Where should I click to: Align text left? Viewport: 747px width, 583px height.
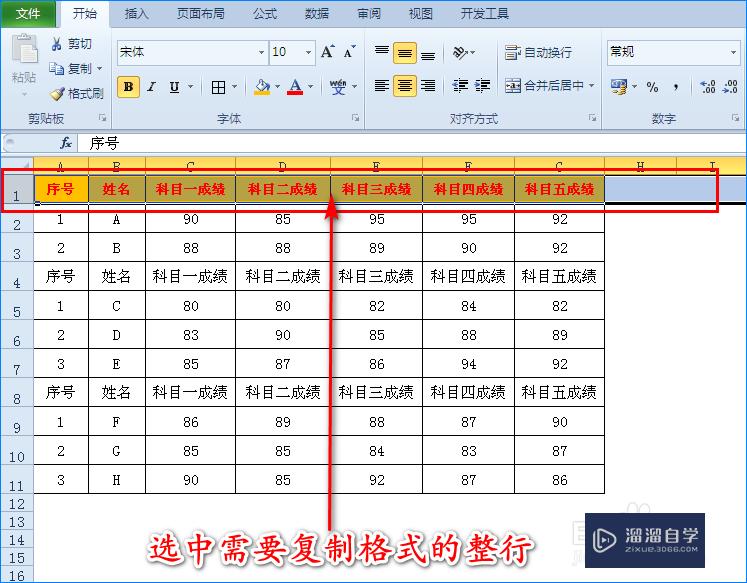382,86
